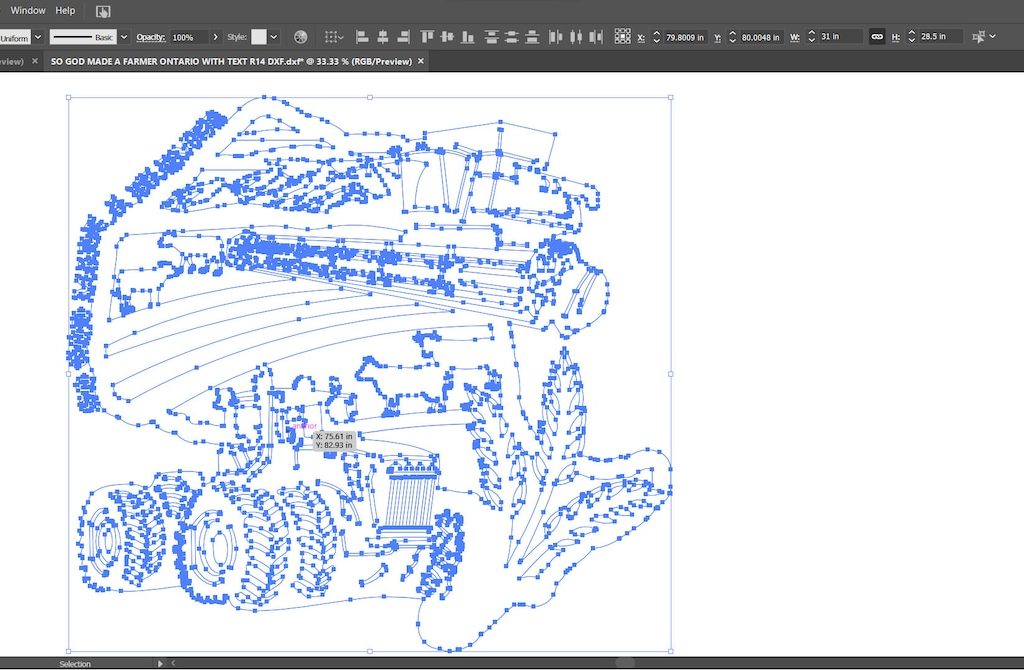Click the graphic Style swatch
This screenshot has height=670, width=1024.
click(259, 37)
